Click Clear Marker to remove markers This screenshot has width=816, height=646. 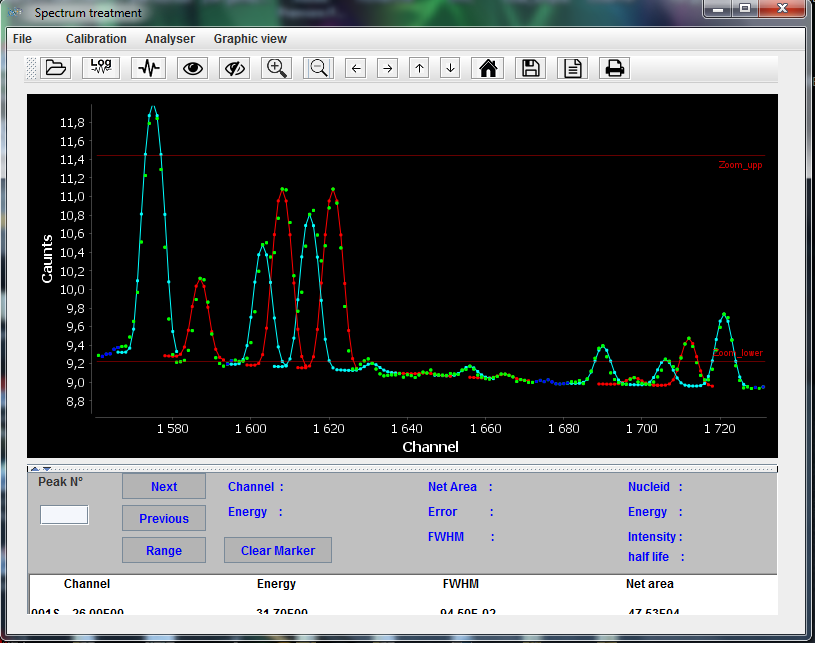[277, 550]
